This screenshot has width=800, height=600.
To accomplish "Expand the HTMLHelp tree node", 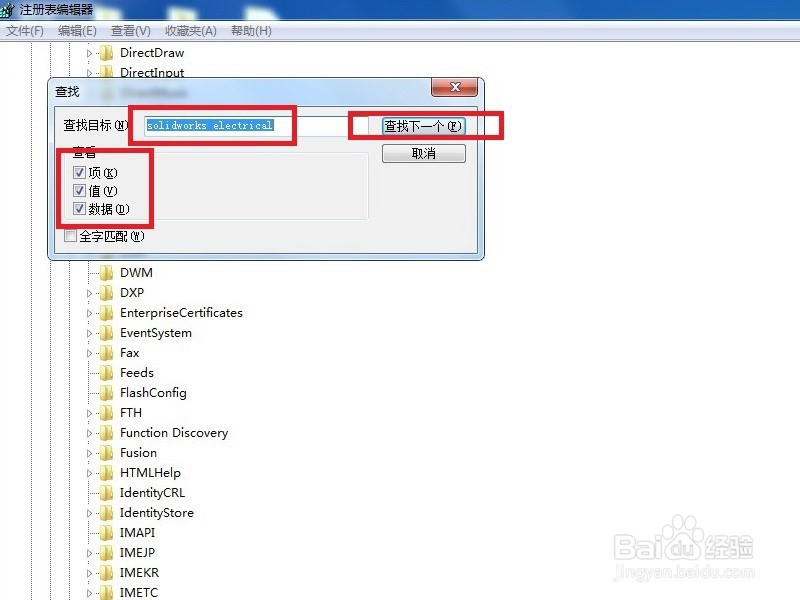I will 89,473.
